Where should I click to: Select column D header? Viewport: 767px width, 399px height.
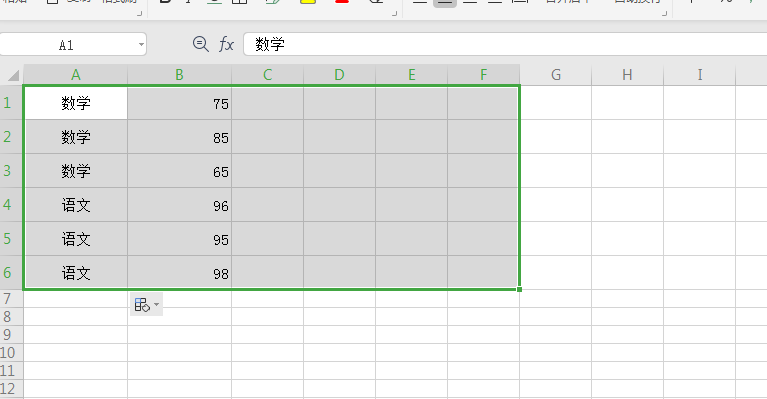[x=339, y=75]
